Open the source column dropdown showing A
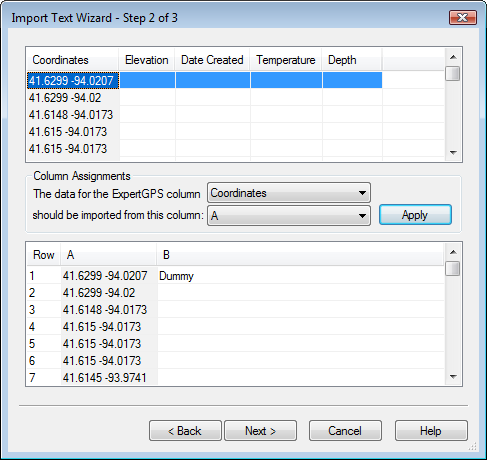This screenshot has width=487, height=460. pyautogui.click(x=289, y=216)
